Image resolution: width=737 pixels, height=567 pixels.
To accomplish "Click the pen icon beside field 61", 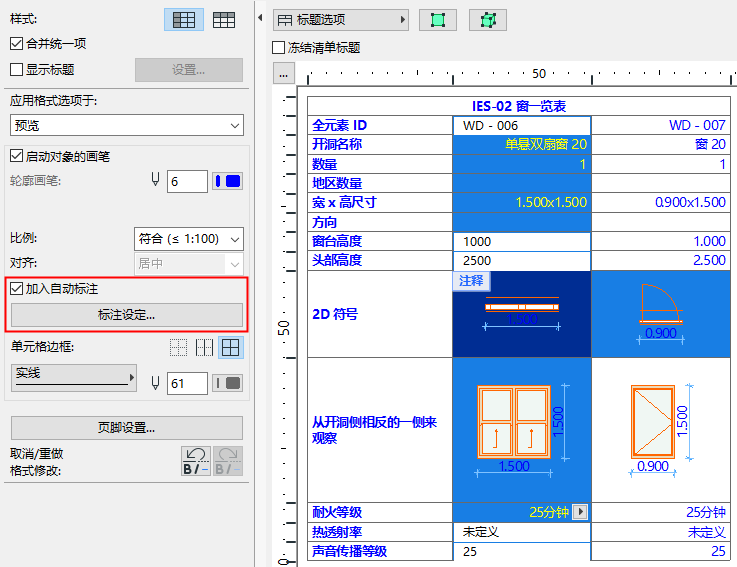I will point(155,383).
